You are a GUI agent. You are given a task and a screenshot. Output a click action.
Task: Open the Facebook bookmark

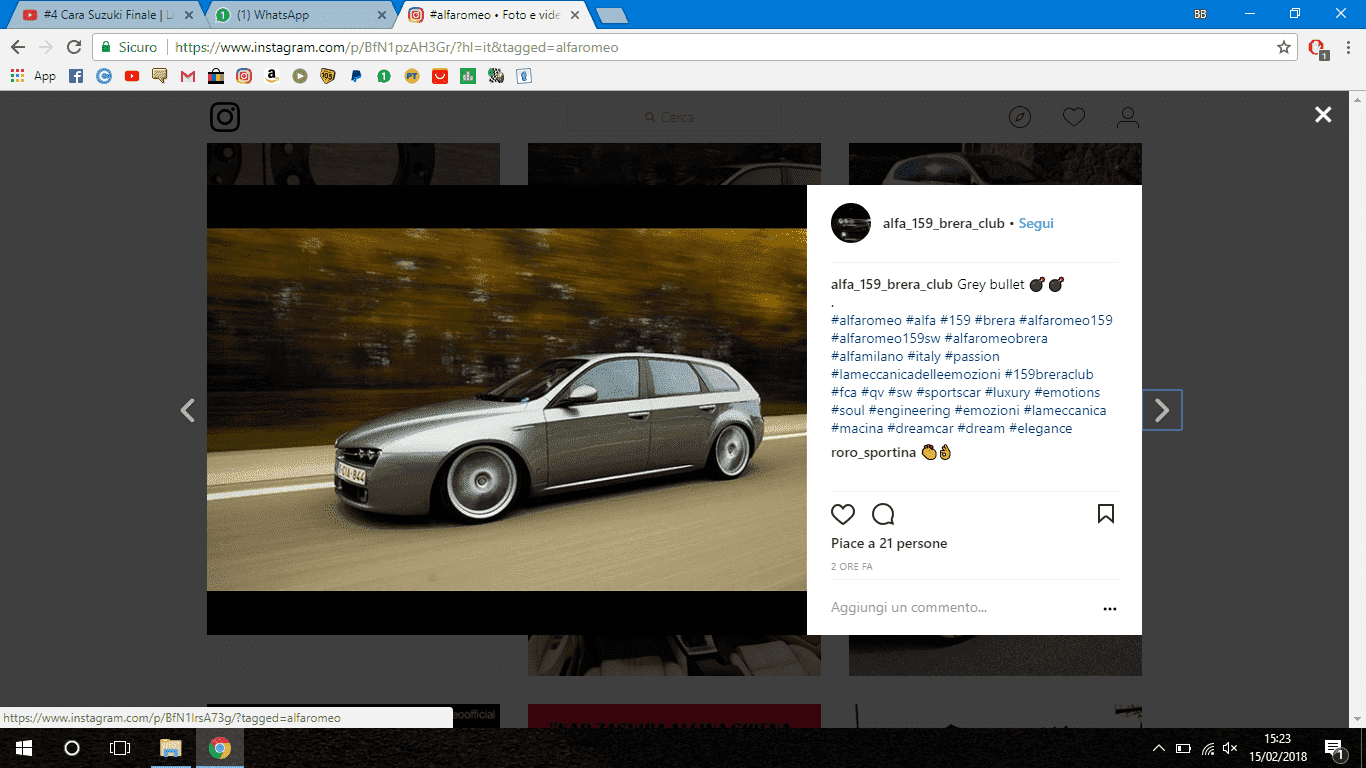click(76, 76)
